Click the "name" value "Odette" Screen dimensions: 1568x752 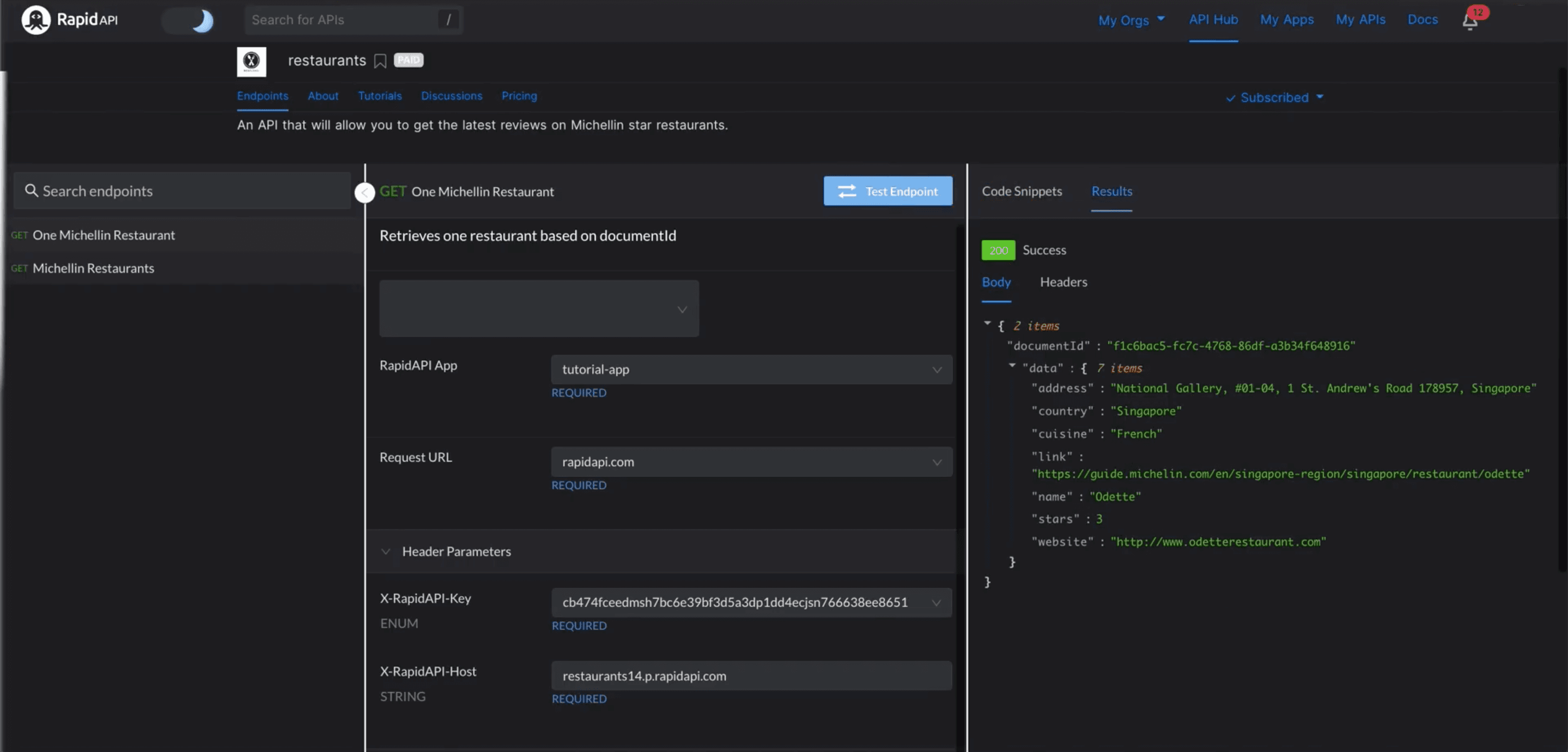click(x=1115, y=497)
